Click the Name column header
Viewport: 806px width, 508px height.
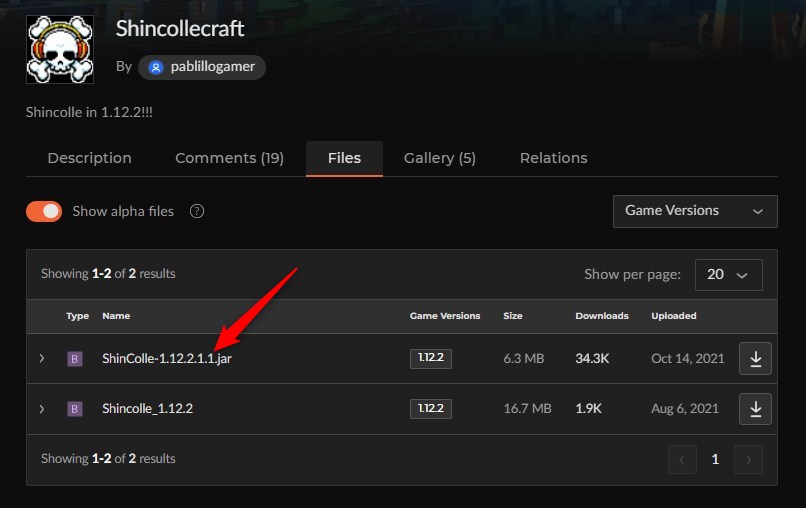point(116,316)
